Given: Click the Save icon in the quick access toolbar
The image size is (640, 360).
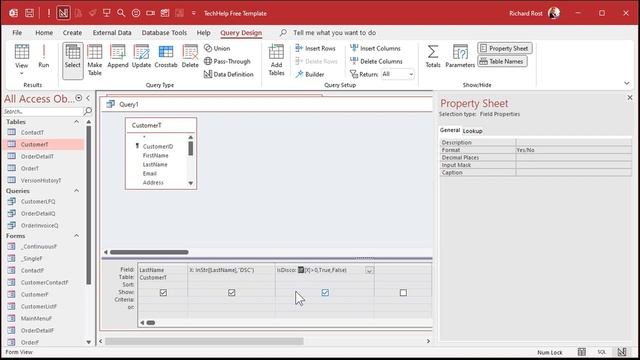Looking at the screenshot, I should 29,13.
